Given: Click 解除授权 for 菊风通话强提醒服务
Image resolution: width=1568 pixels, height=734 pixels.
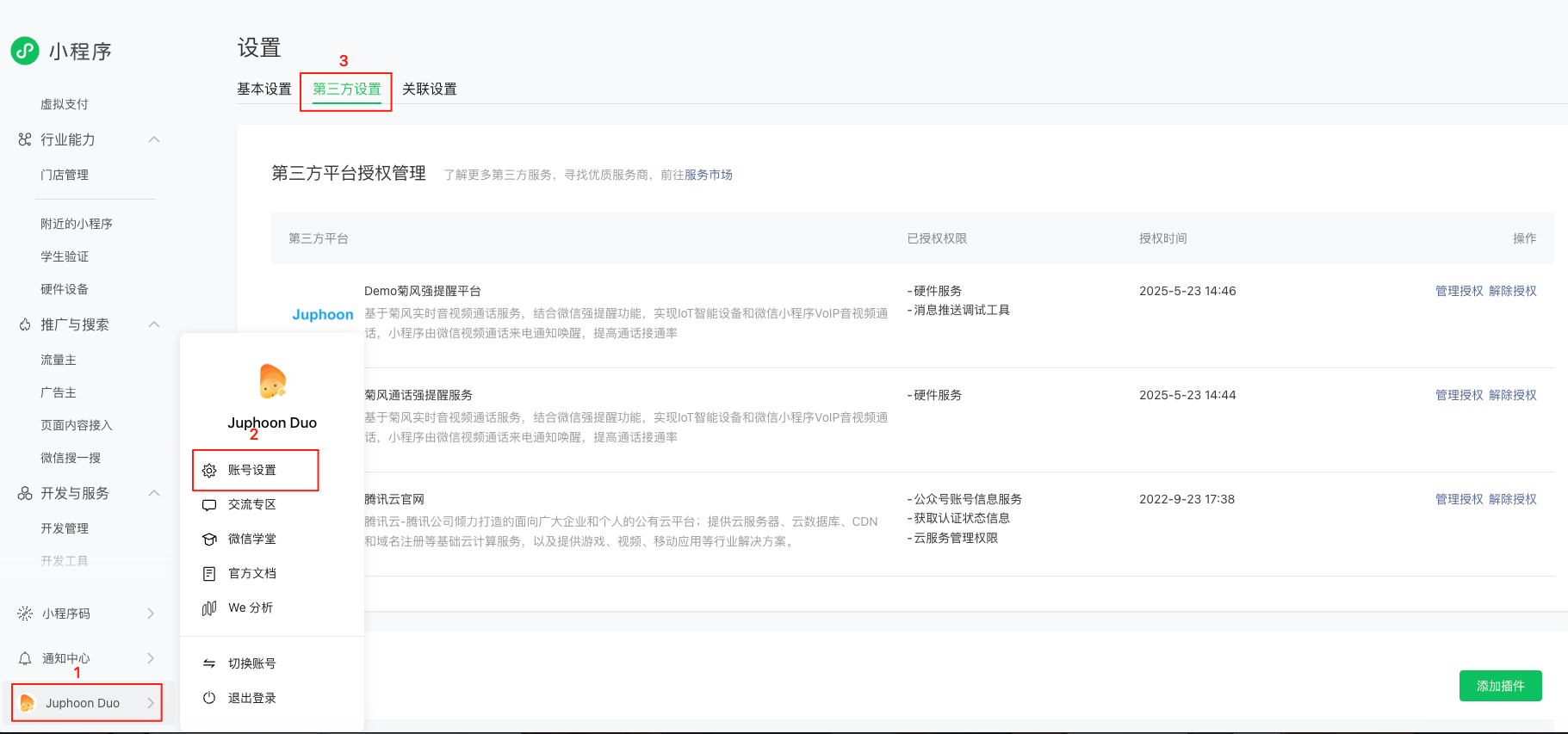Looking at the screenshot, I should (1513, 395).
